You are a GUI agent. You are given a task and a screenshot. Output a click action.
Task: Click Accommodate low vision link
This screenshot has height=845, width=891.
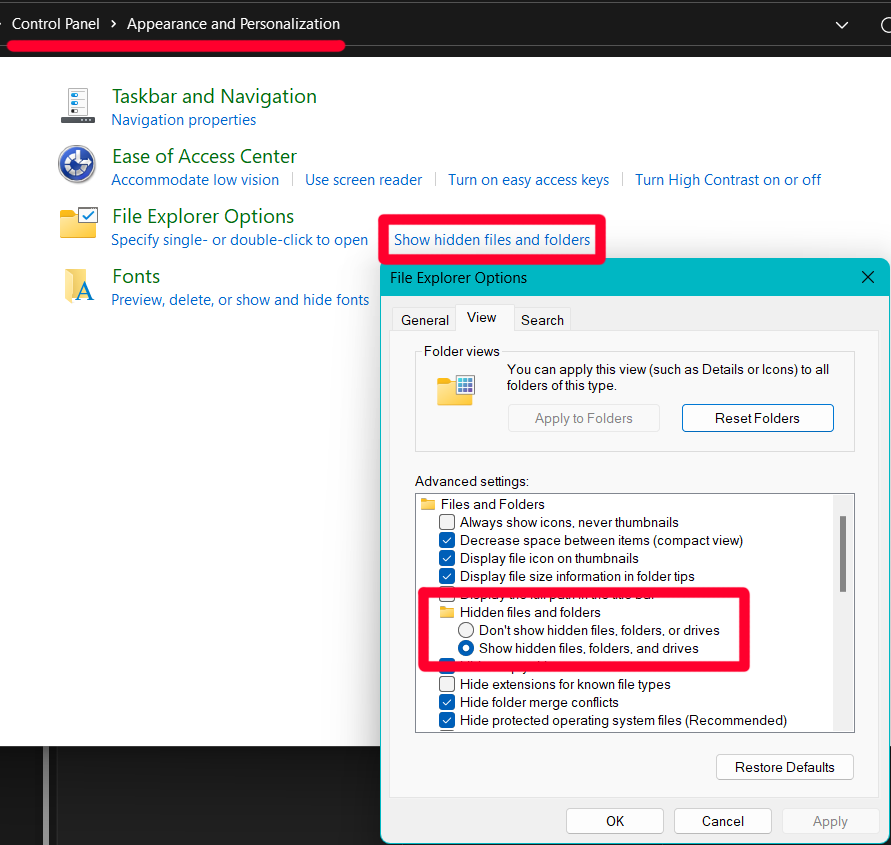coord(195,180)
